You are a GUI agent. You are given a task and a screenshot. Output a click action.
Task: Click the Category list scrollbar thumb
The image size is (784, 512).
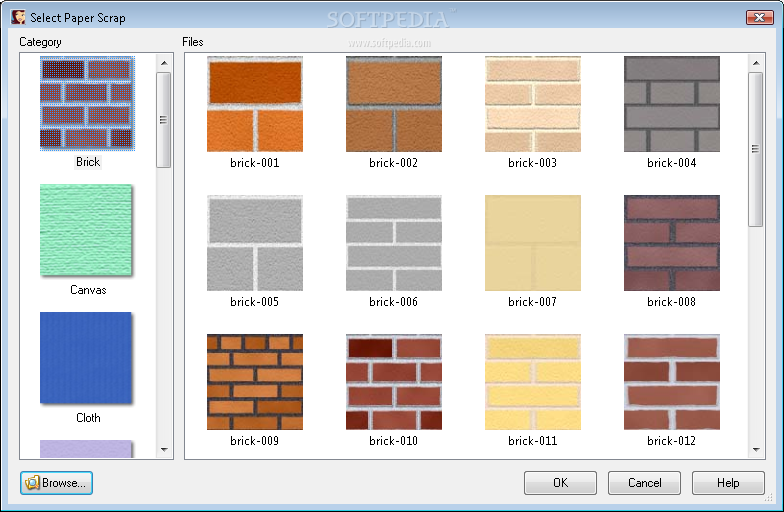164,120
